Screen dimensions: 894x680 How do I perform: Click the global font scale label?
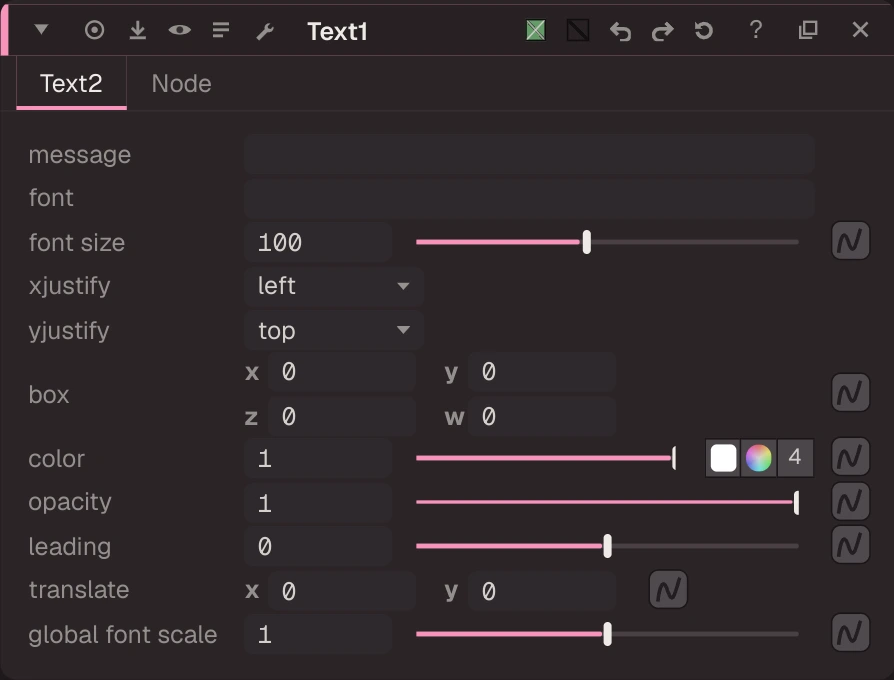tap(123, 634)
